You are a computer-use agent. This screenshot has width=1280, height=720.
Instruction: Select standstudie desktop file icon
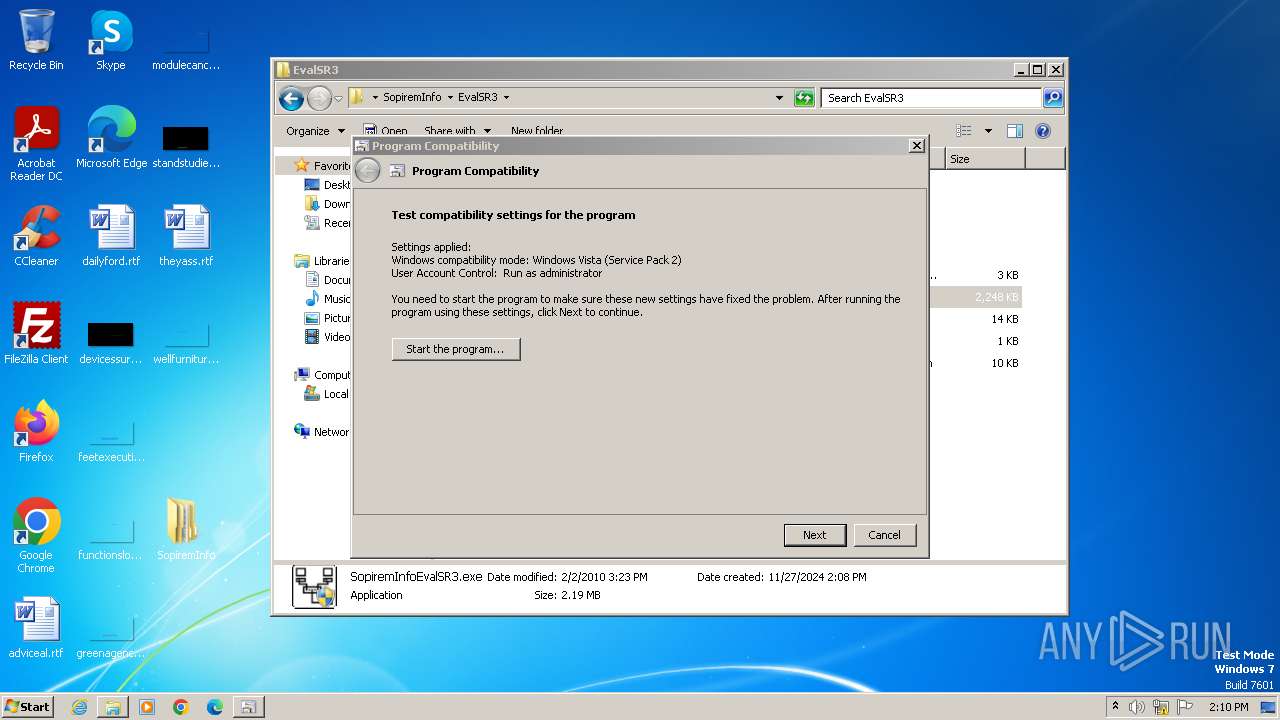pos(186,144)
